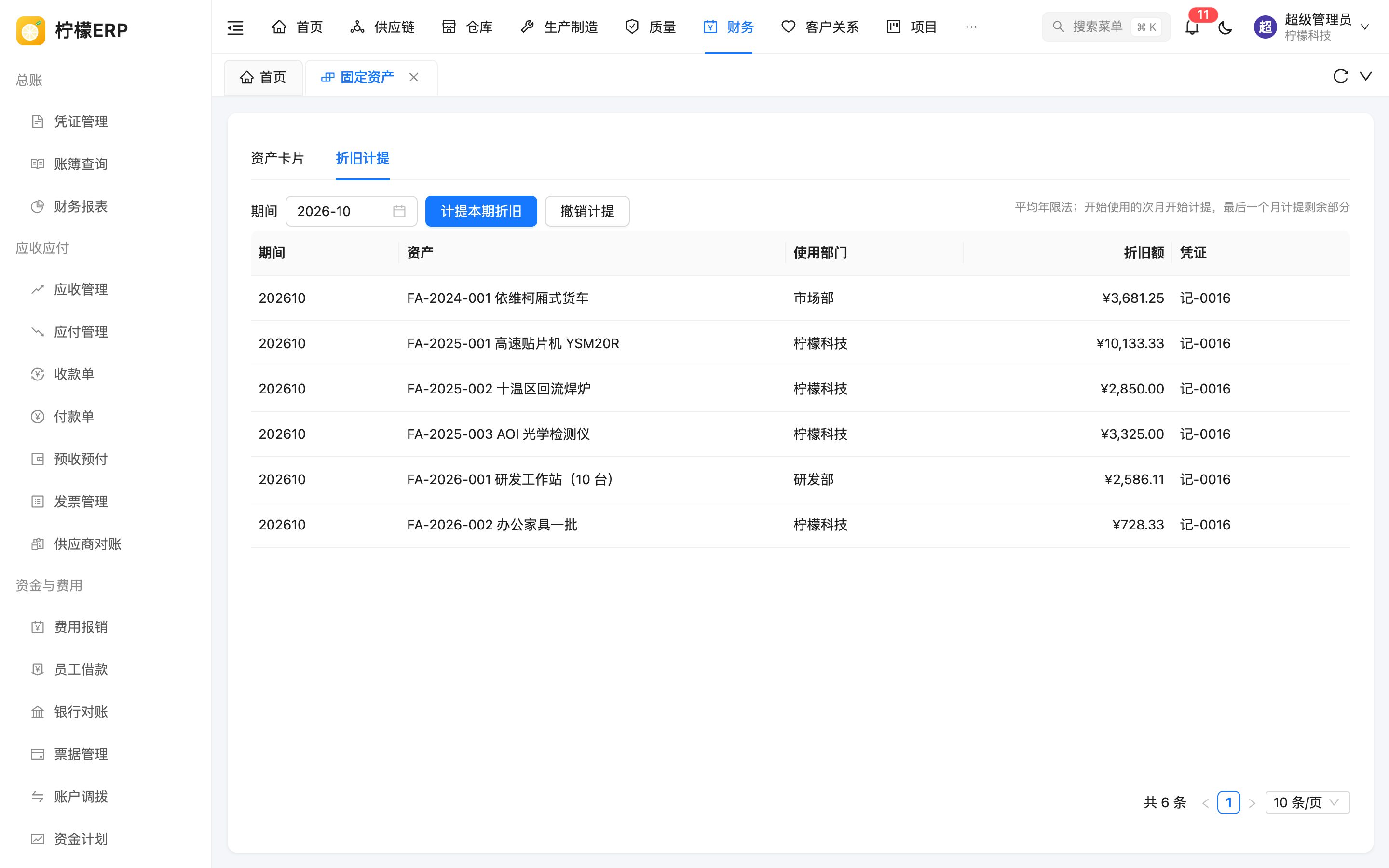Switch to the 首页 page tab
This screenshot has height=868, width=1389.
point(263,78)
